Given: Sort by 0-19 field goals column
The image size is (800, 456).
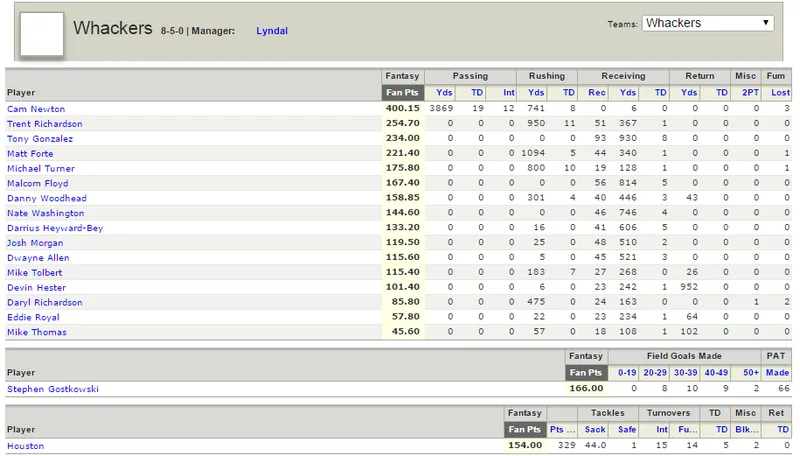Looking at the screenshot, I should [x=627, y=372].
